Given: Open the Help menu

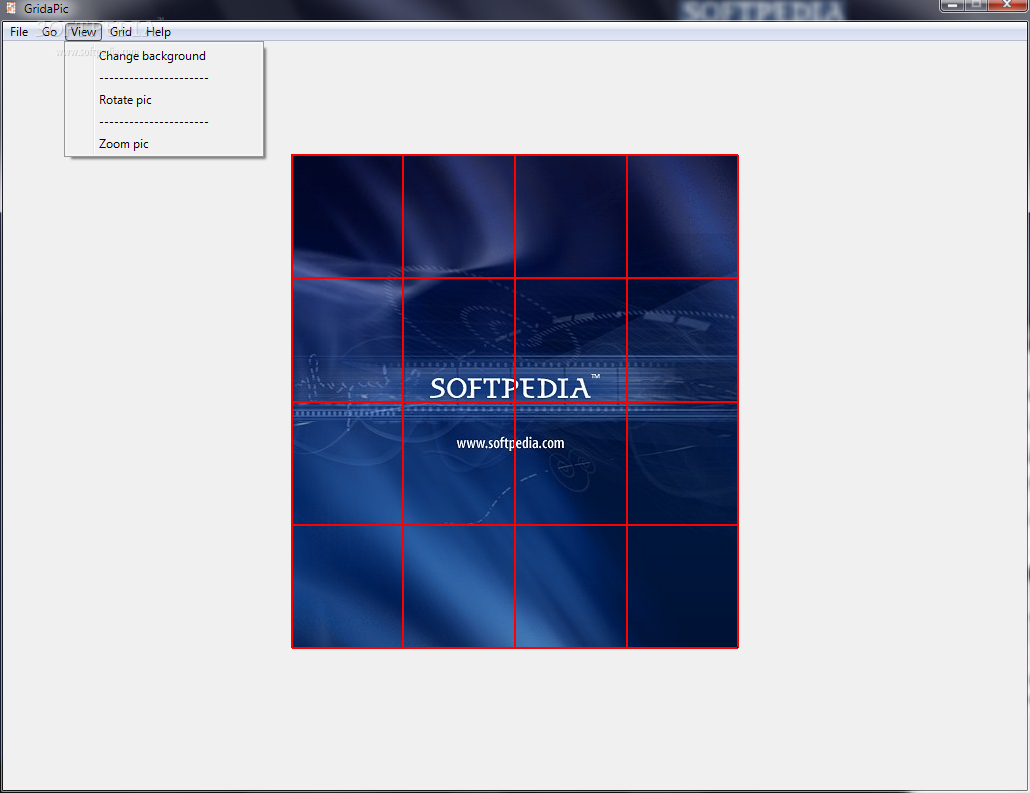Looking at the screenshot, I should click(158, 32).
